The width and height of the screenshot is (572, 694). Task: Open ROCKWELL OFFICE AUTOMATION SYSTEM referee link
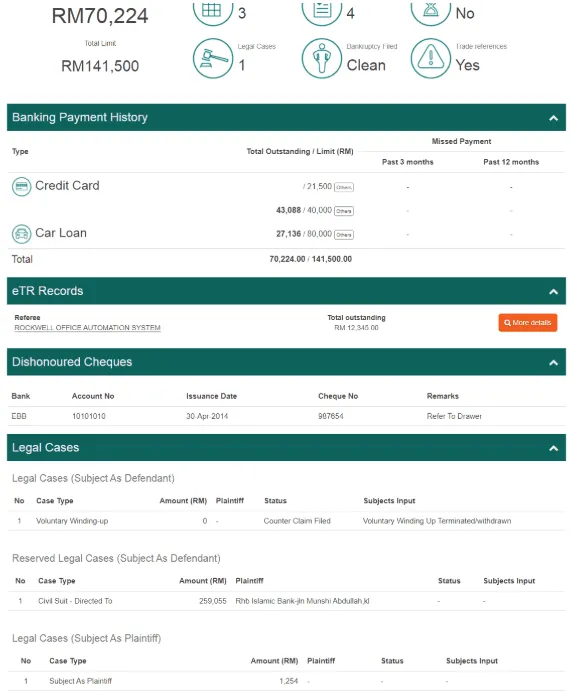(88, 328)
